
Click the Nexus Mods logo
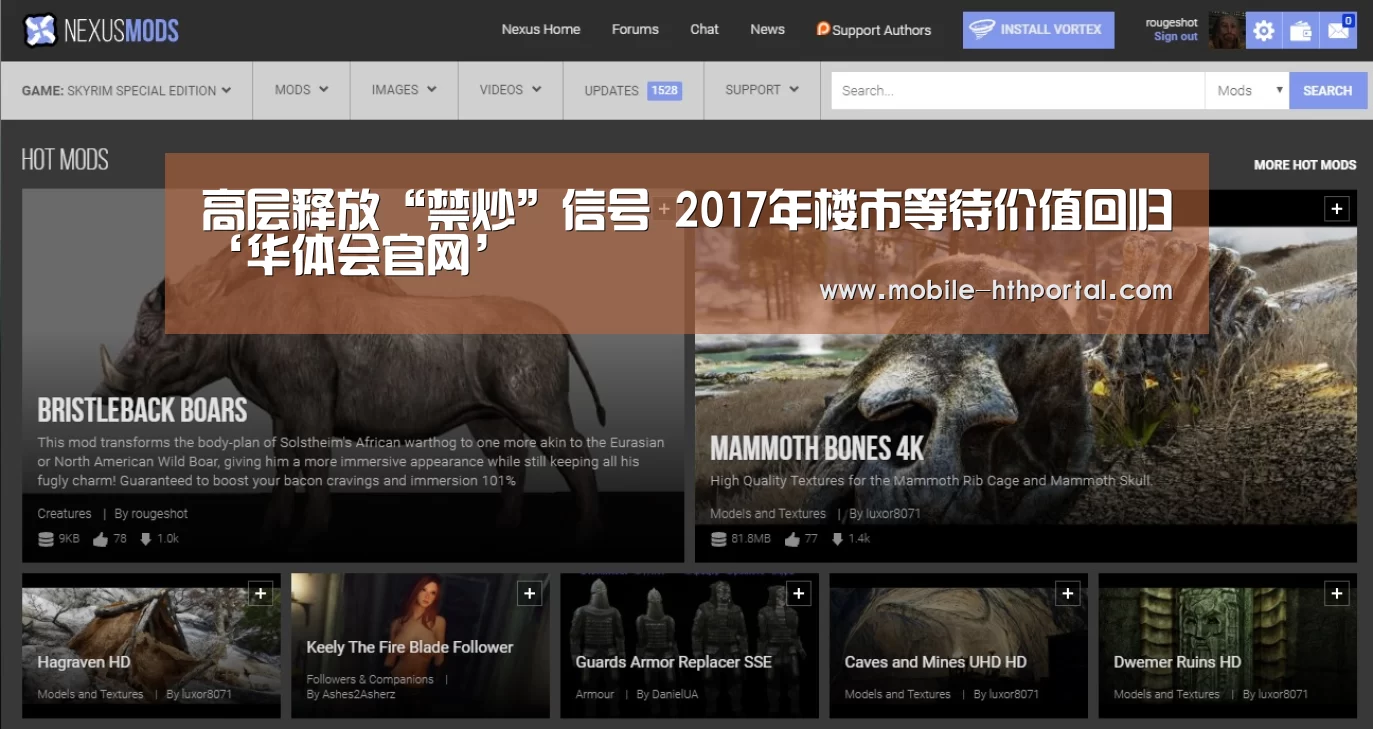click(x=101, y=30)
